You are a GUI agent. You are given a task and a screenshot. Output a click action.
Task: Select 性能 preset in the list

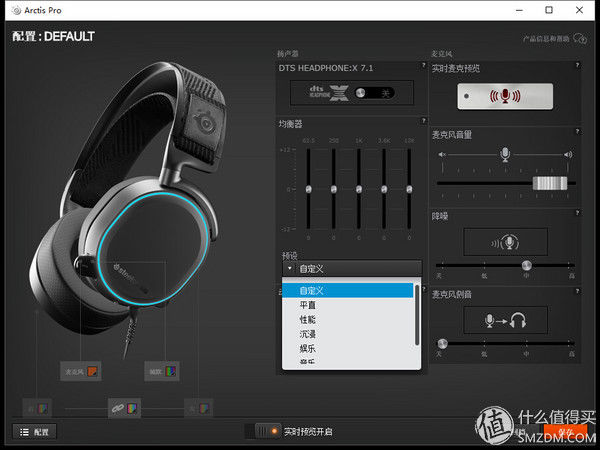coord(347,320)
